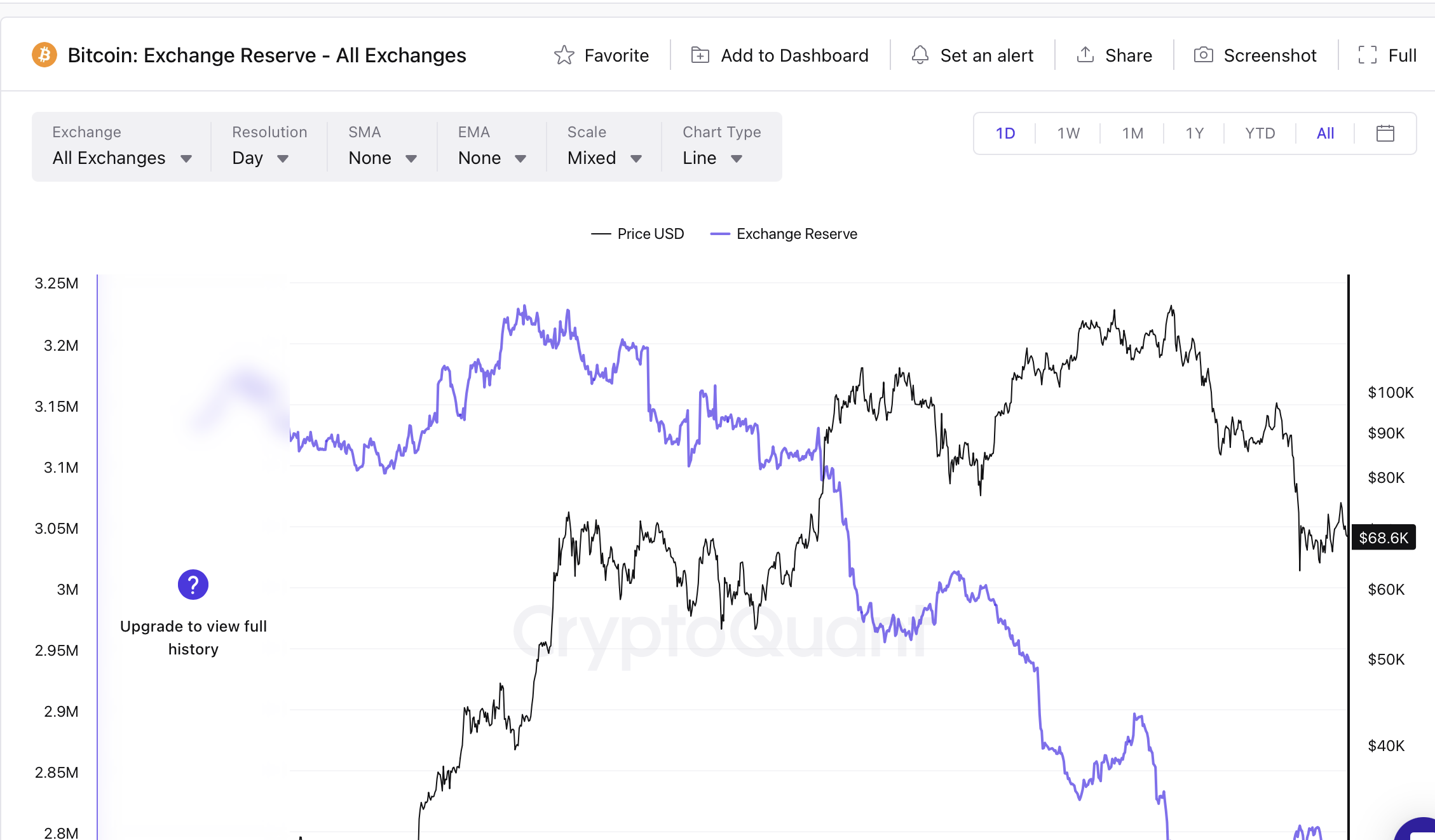
Task: Toggle the Price USD series in the legend
Action: [x=638, y=234]
